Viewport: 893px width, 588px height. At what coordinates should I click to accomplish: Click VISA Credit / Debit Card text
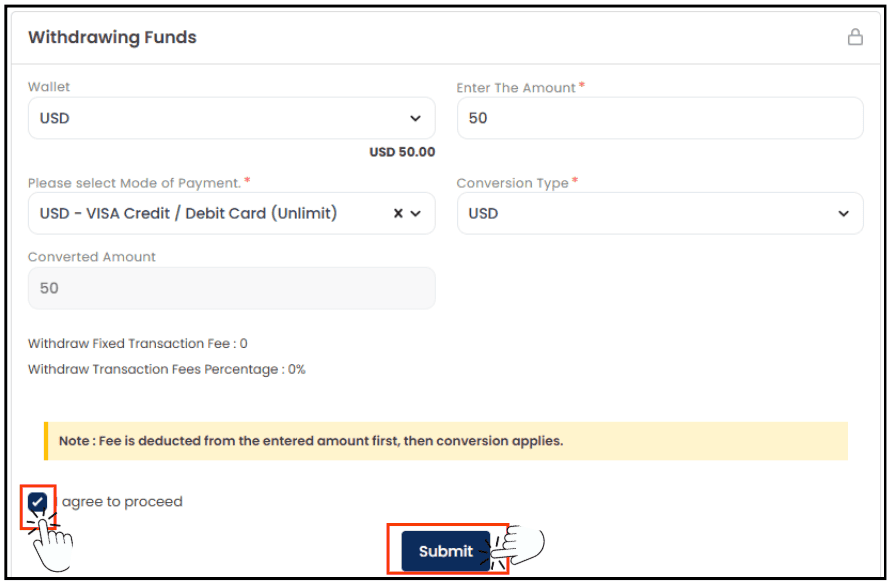pyautogui.click(x=211, y=213)
